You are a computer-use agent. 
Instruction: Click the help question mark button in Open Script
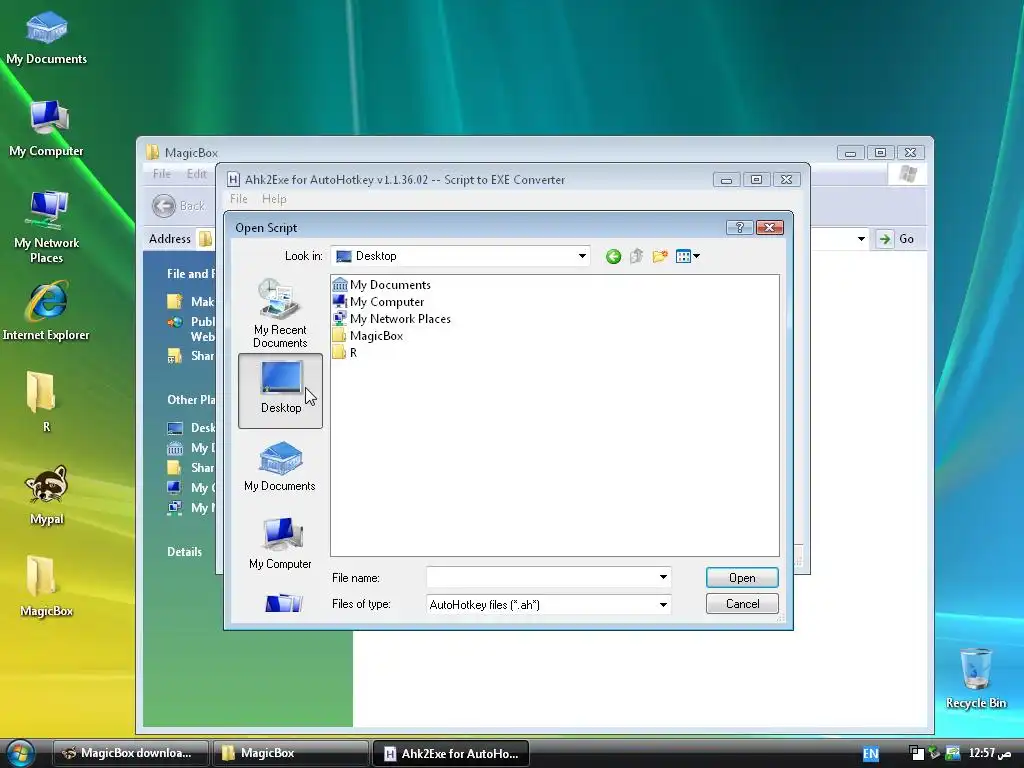point(739,227)
